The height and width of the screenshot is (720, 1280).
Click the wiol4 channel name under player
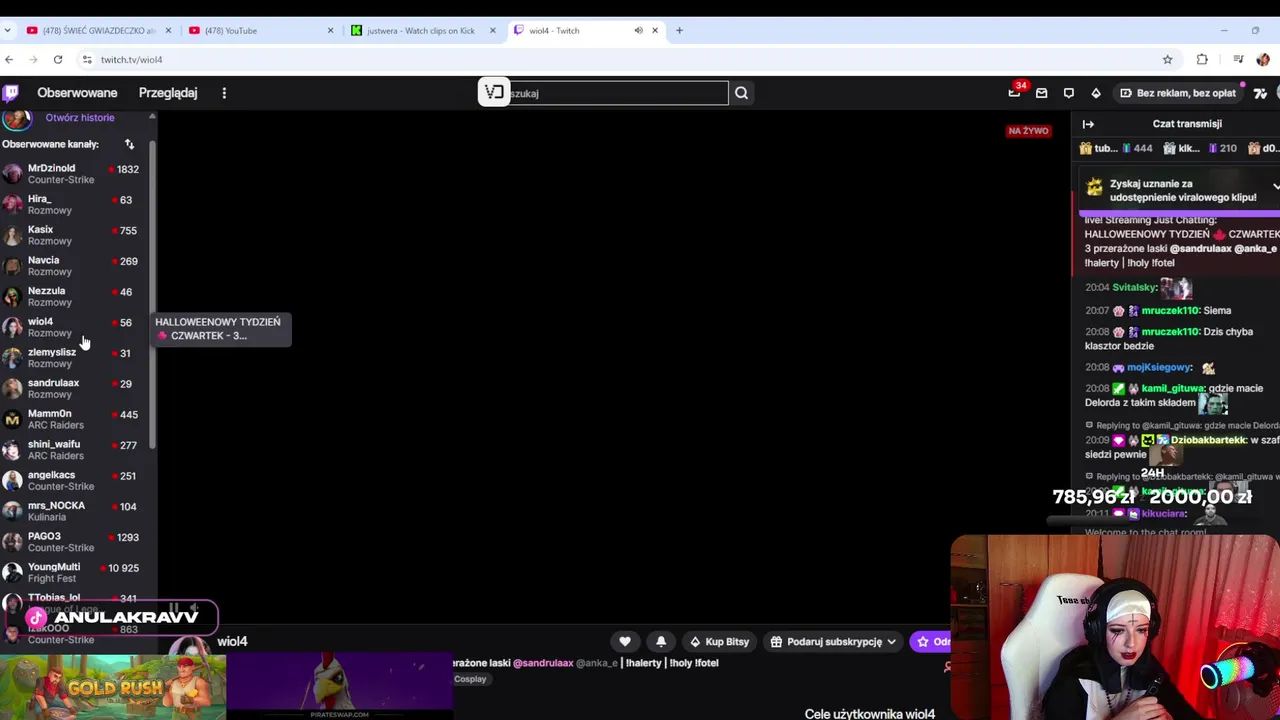click(x=232, y=641)
